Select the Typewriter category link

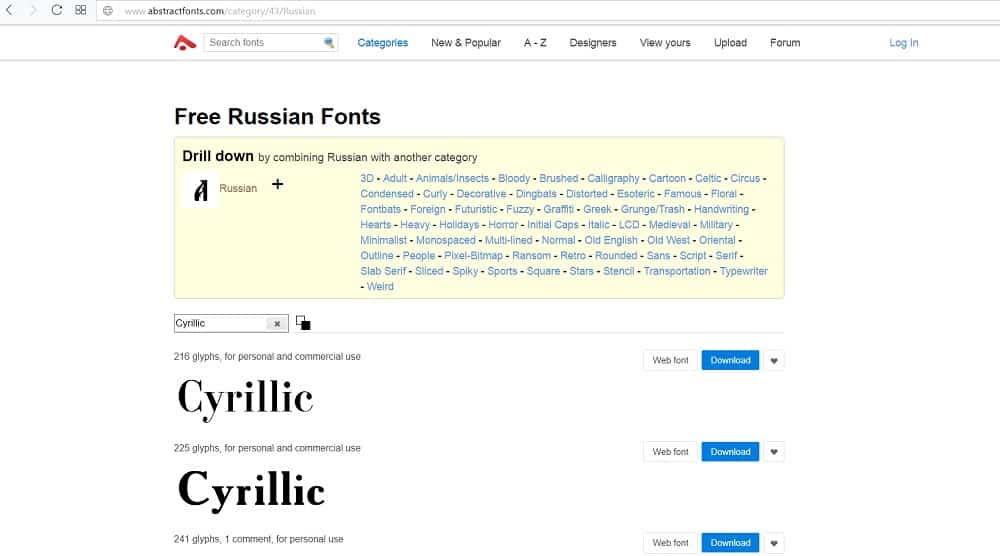click(x=744, y=271)
